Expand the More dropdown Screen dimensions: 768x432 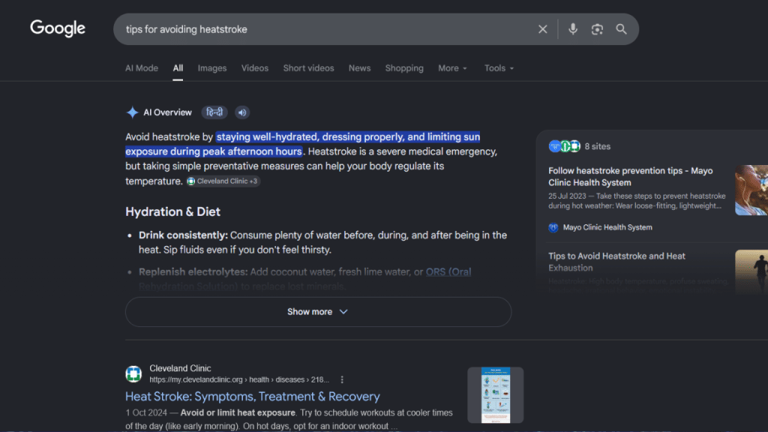(453, 68)
